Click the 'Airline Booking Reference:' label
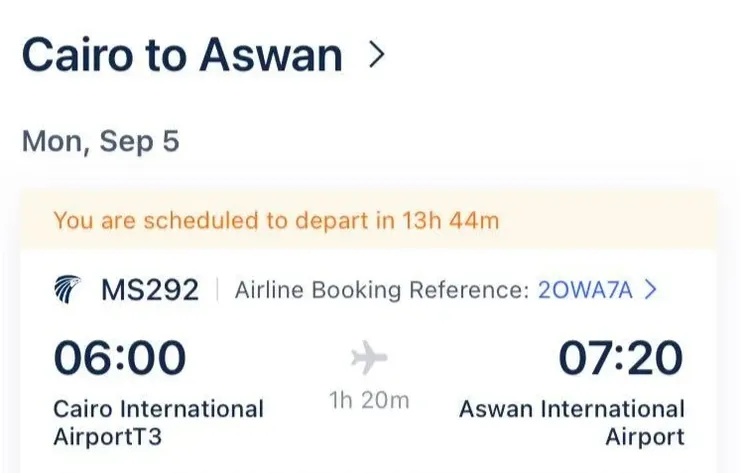 pos(380,291)
